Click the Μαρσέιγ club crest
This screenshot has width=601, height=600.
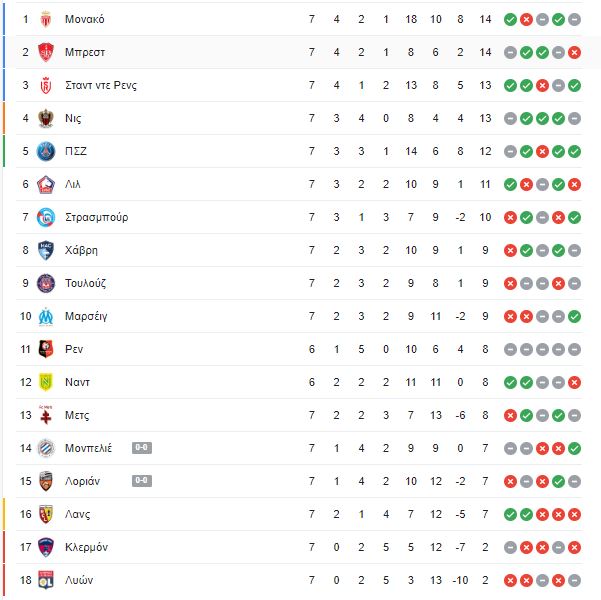pyautogui.click(x=46, y=316)
